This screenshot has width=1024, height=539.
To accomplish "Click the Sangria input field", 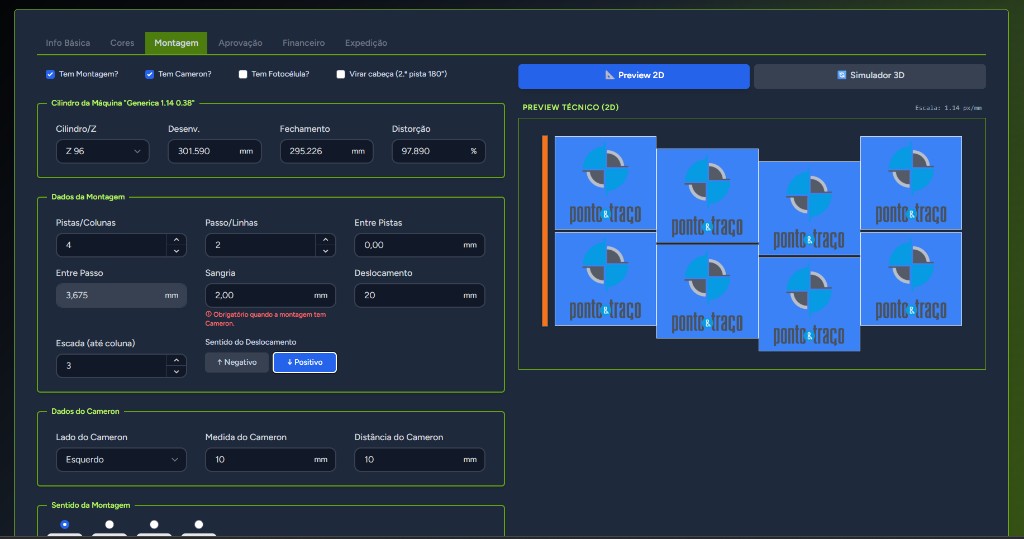I will (x=270, y=295).
